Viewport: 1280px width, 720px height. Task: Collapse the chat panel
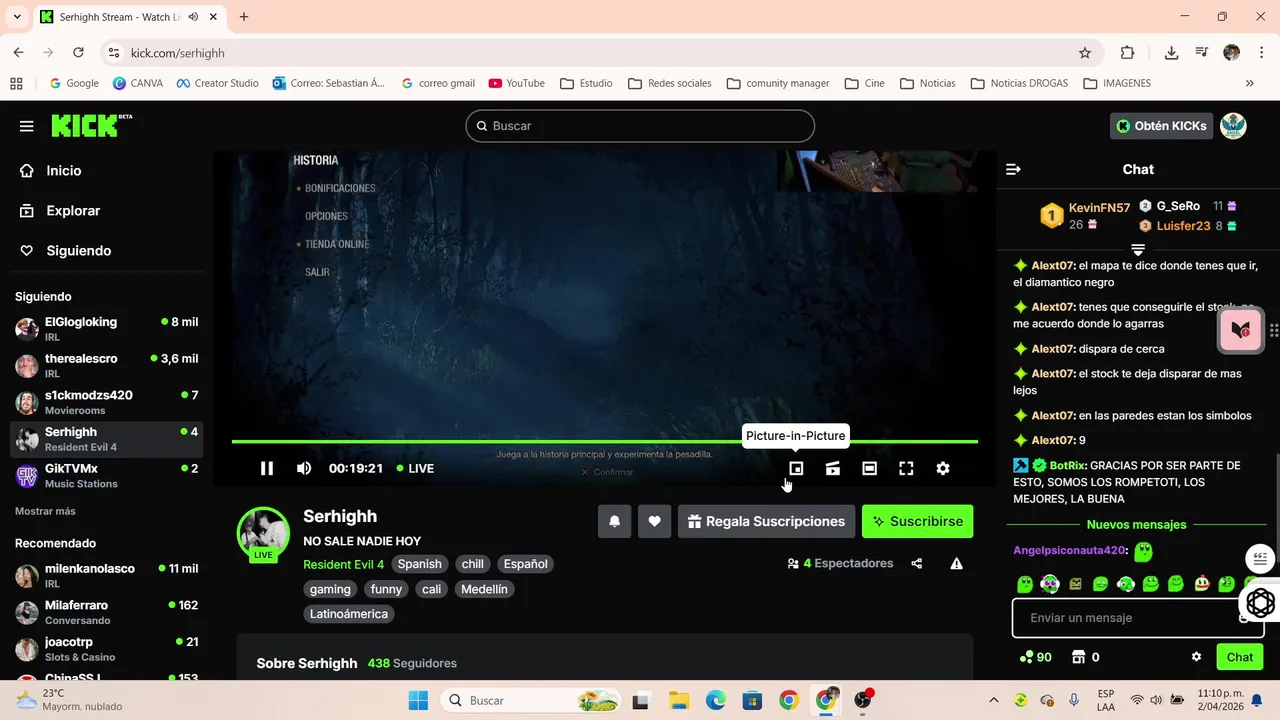click(1013, 169)
